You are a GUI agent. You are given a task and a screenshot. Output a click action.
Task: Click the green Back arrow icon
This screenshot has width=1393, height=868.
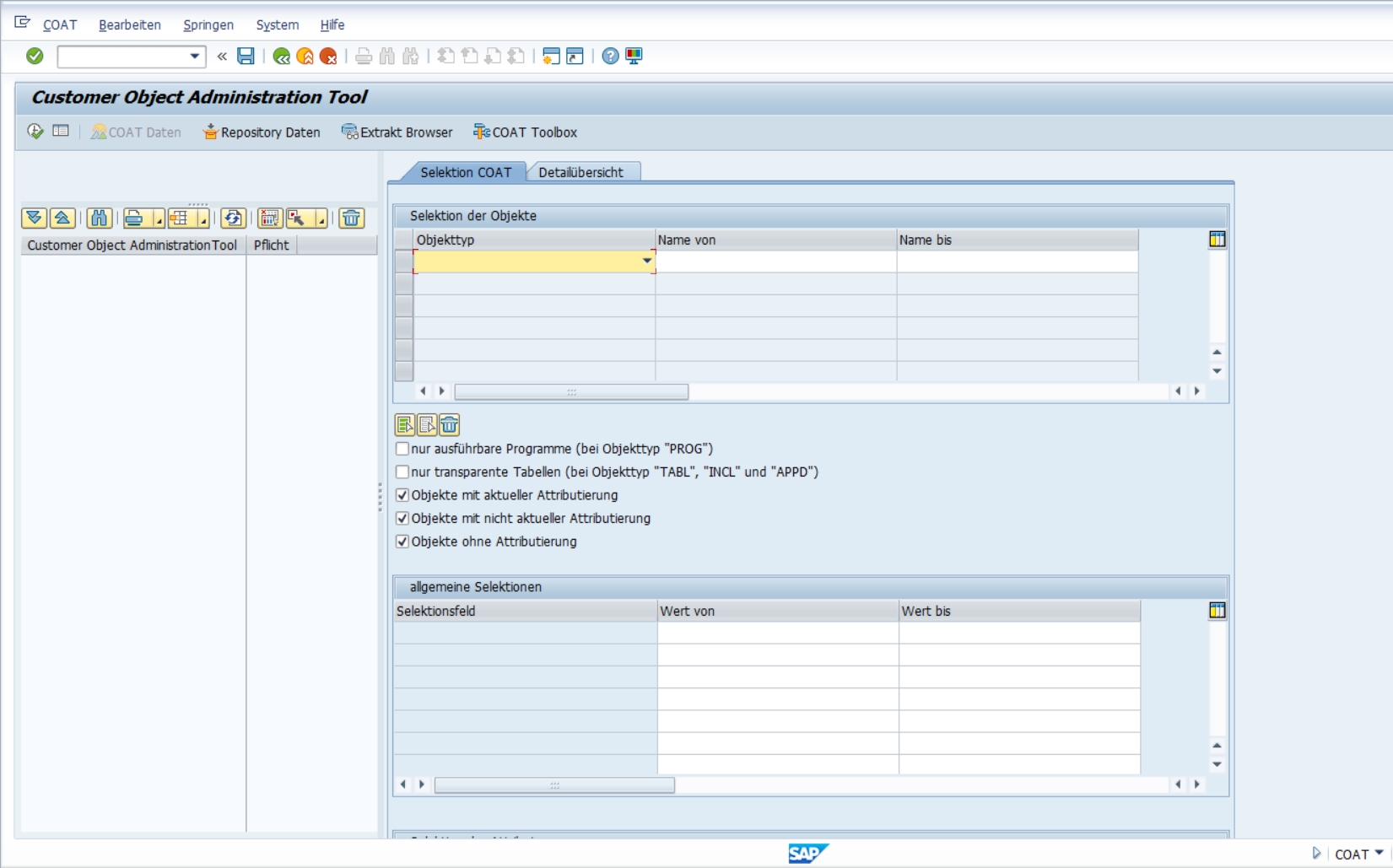coord(282,57)
